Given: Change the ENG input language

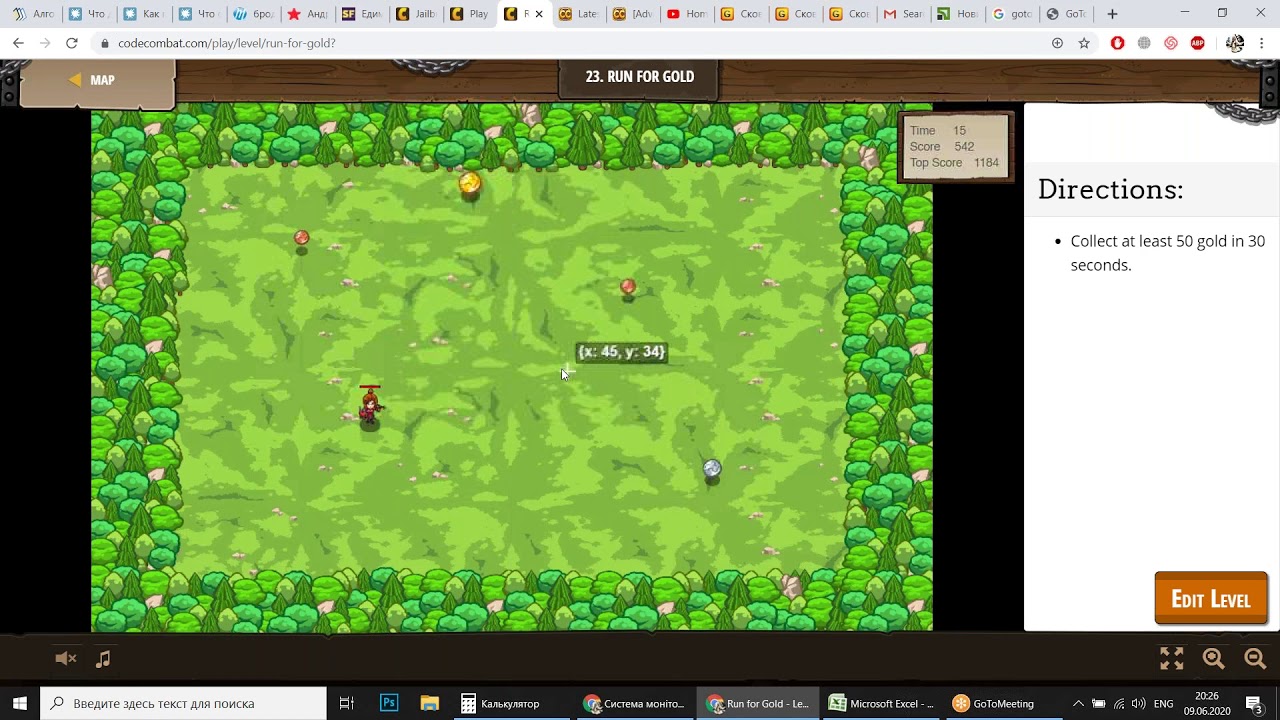Looking at the screenshot, I should coord(1164,703).
